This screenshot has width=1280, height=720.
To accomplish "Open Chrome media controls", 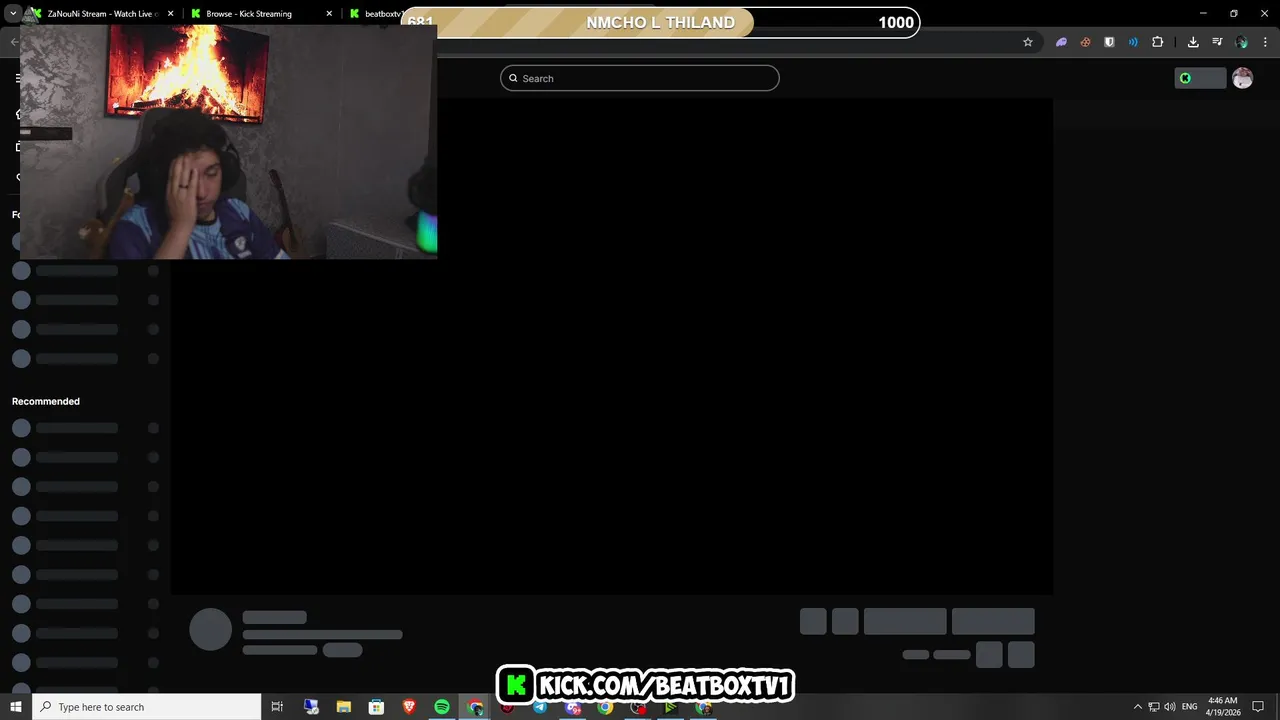I will [1217, 42].
